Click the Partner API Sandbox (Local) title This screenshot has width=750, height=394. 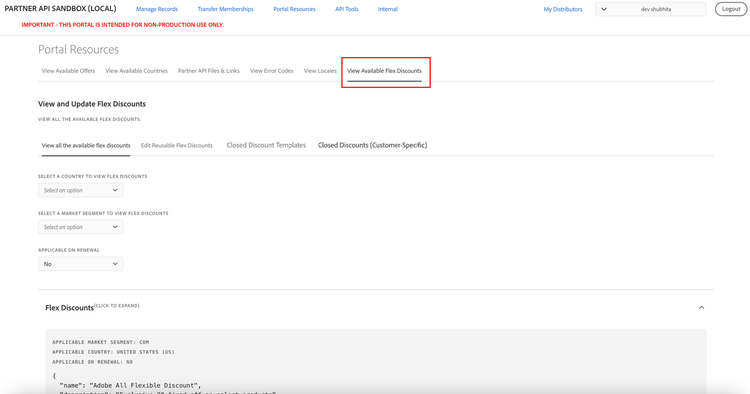click(60, 9)
